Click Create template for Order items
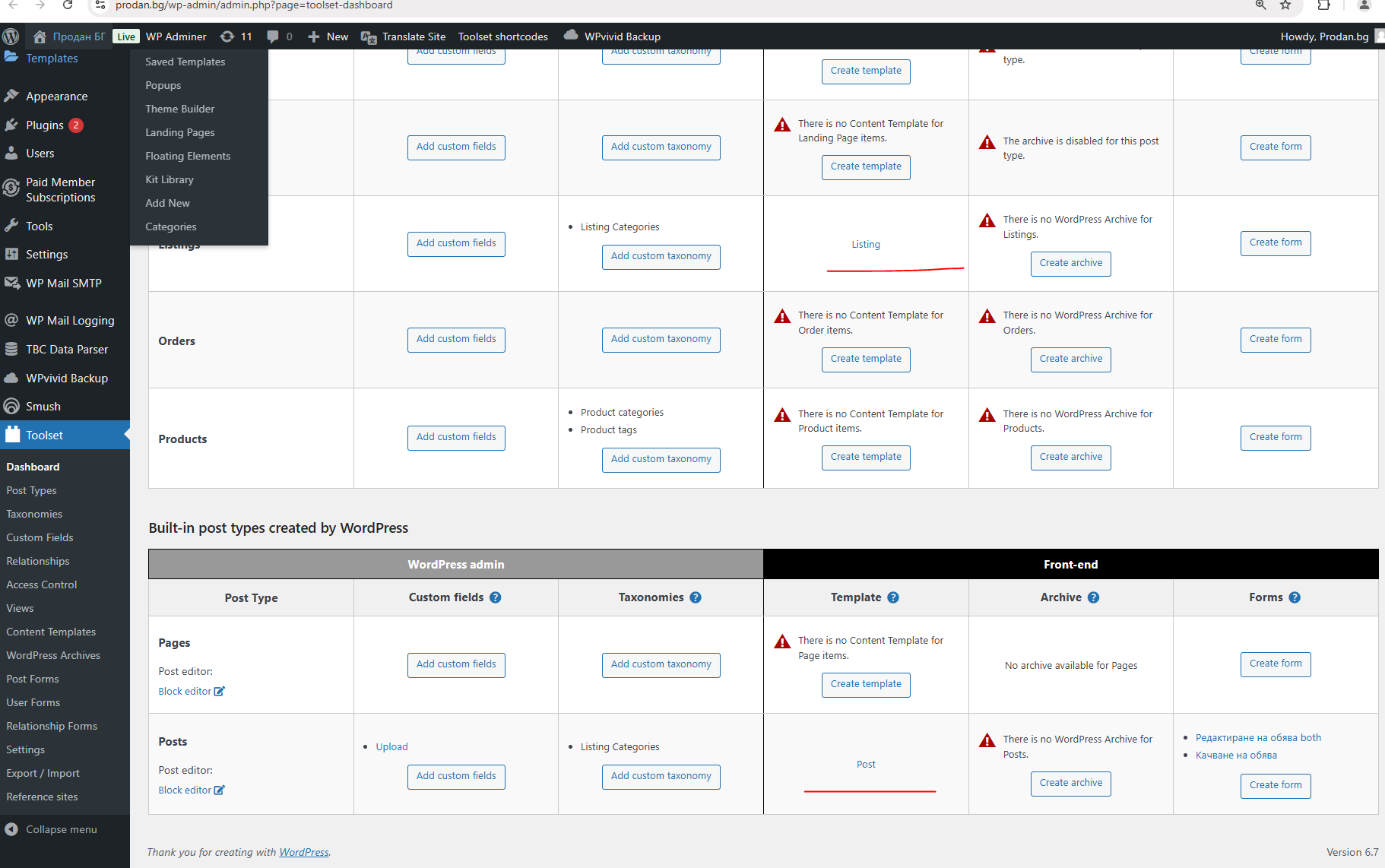Screen dimensions: 1385x868 click(x=866, y=359)
